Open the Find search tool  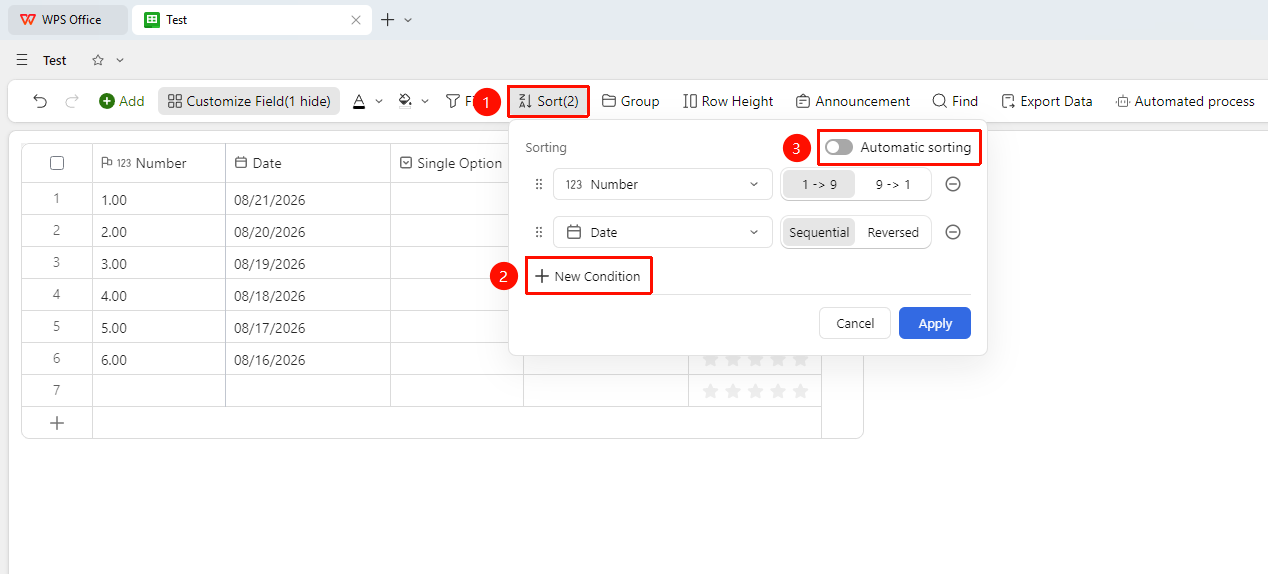click(x=955, y=101)
